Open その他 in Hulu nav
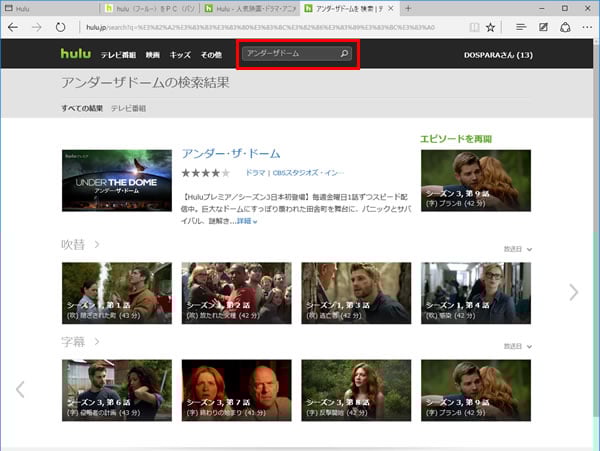Image resolution: width=600 pixels, height=451 pixels. [x=211, y=55]
